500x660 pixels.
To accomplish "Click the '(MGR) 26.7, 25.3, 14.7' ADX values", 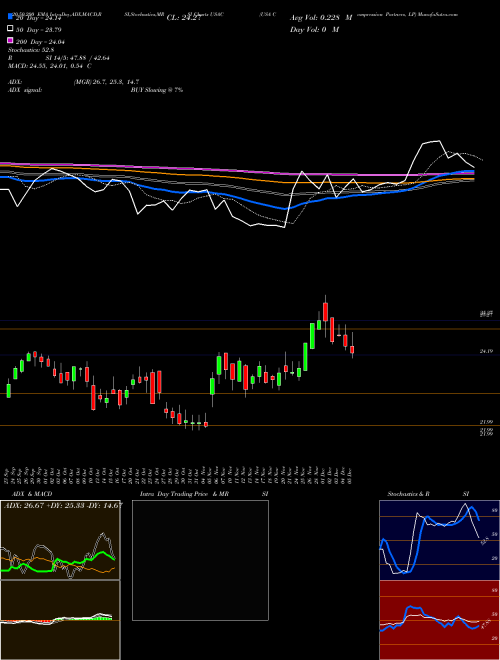I will [106, 82].
